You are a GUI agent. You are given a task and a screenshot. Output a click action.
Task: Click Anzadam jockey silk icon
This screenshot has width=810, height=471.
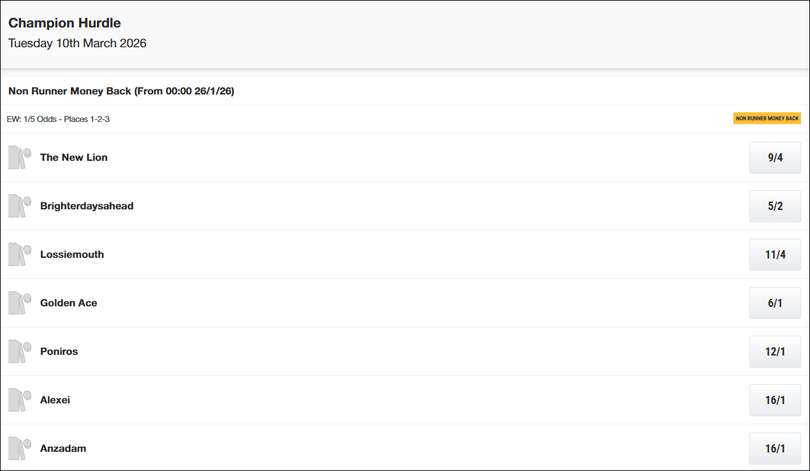pos(20,448)
